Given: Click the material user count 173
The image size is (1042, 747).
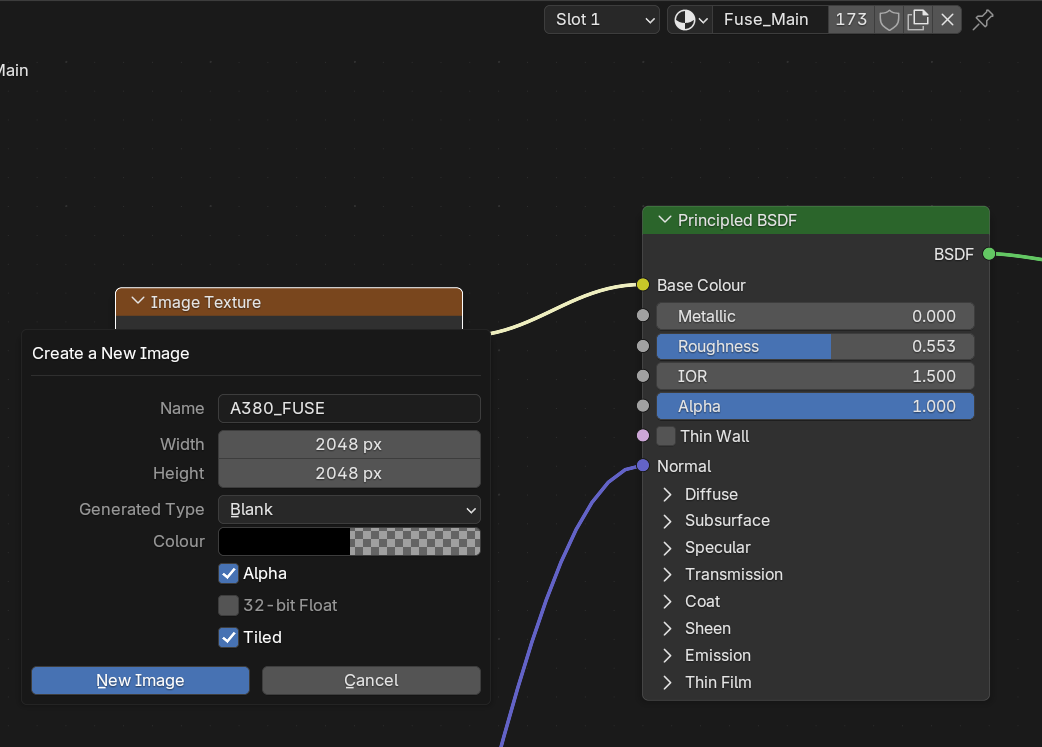Looking at the screenshot, I should click(851, 20).
